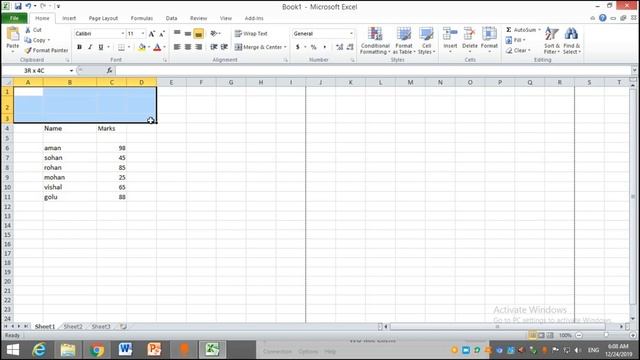Image resolution: width=640 pixels, height=360 pixels.
Task: Click the Decrease Font Size icon
Action: pyautogui.click(x=162, y=34)
